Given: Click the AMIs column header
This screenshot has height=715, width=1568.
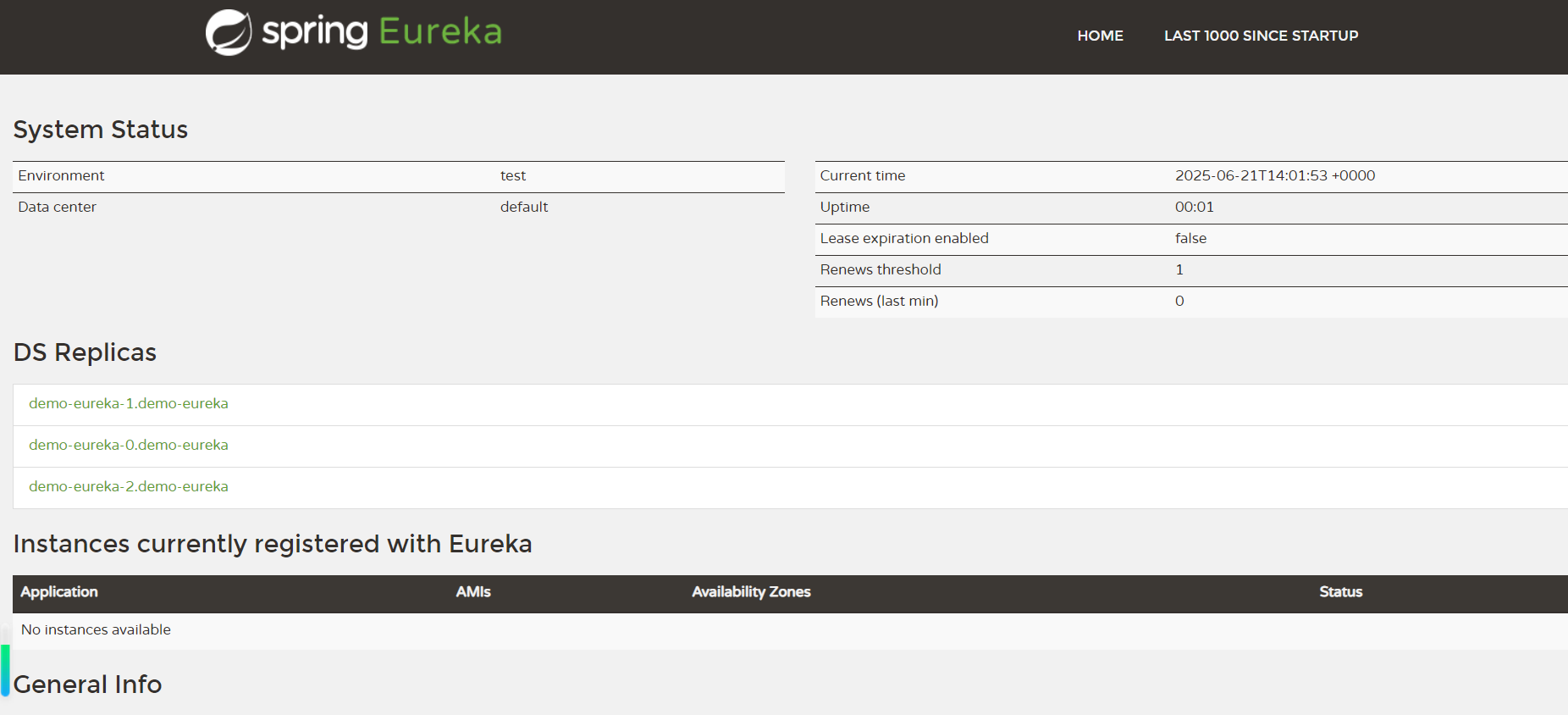Looking at the screenshot, I should (x=473, y=592).
